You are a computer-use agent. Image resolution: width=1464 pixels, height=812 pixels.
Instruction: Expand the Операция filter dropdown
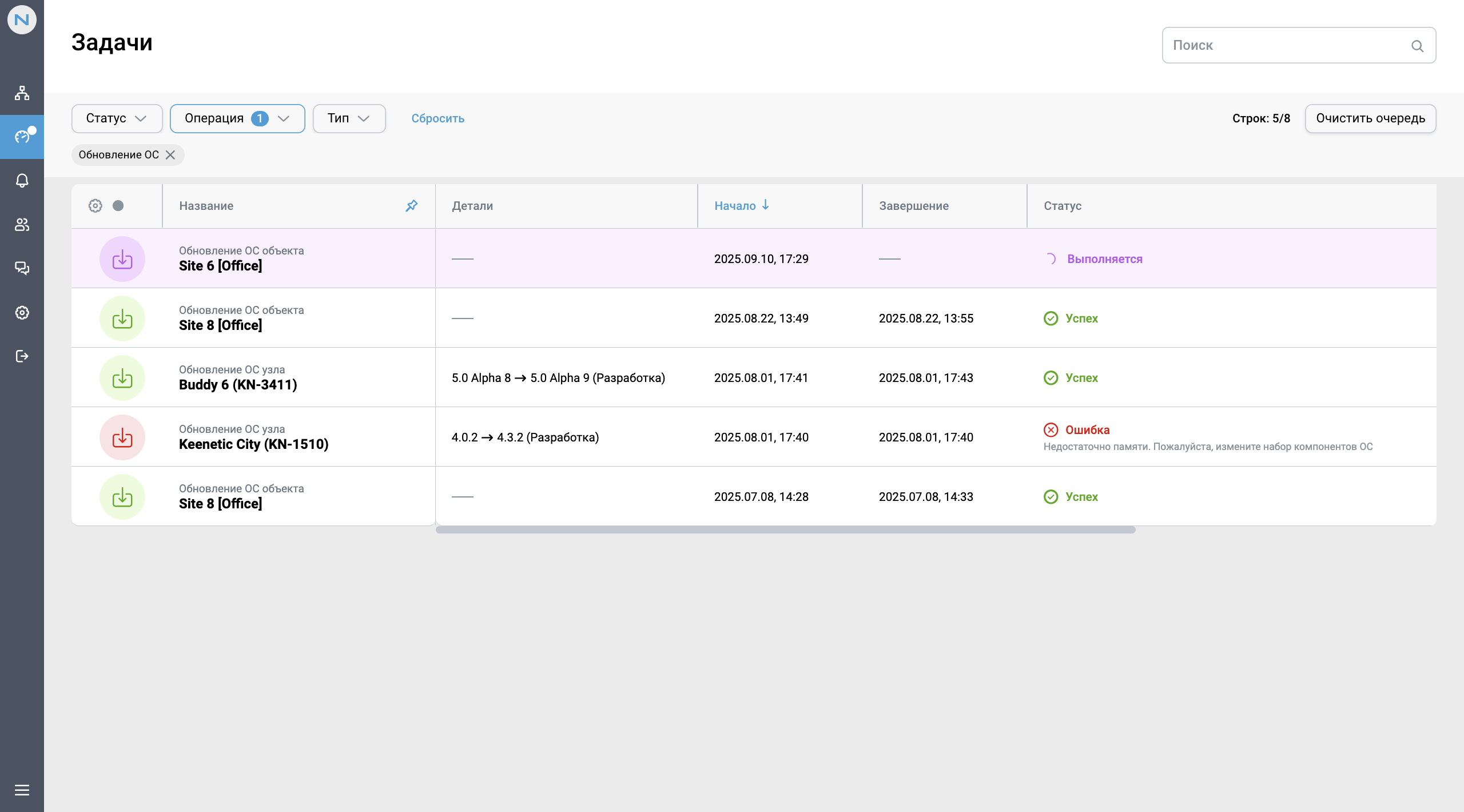pos(237,118)
